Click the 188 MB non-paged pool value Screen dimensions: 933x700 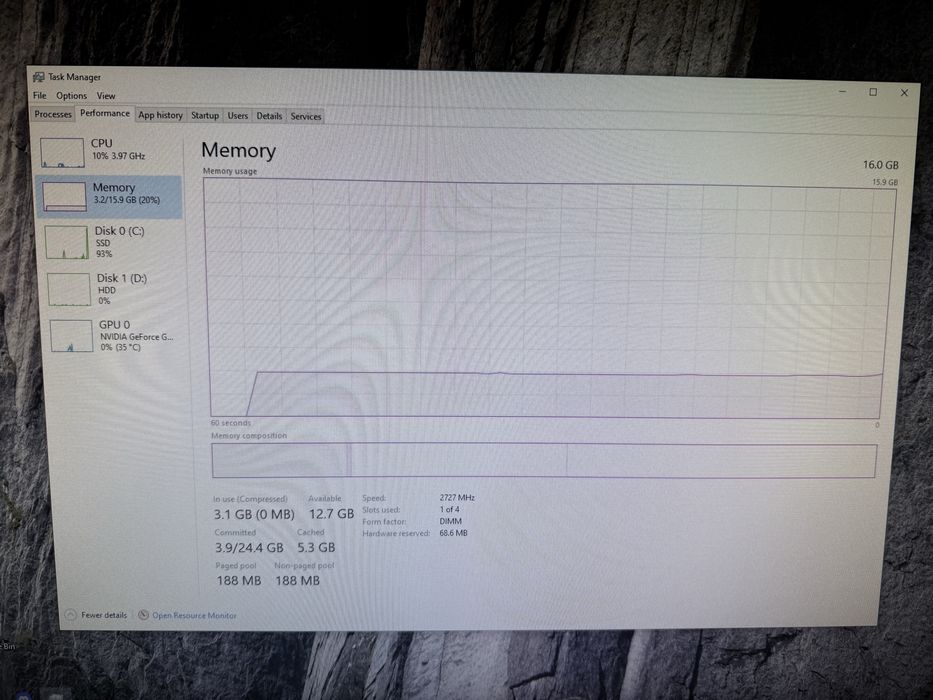pos(298,580)
